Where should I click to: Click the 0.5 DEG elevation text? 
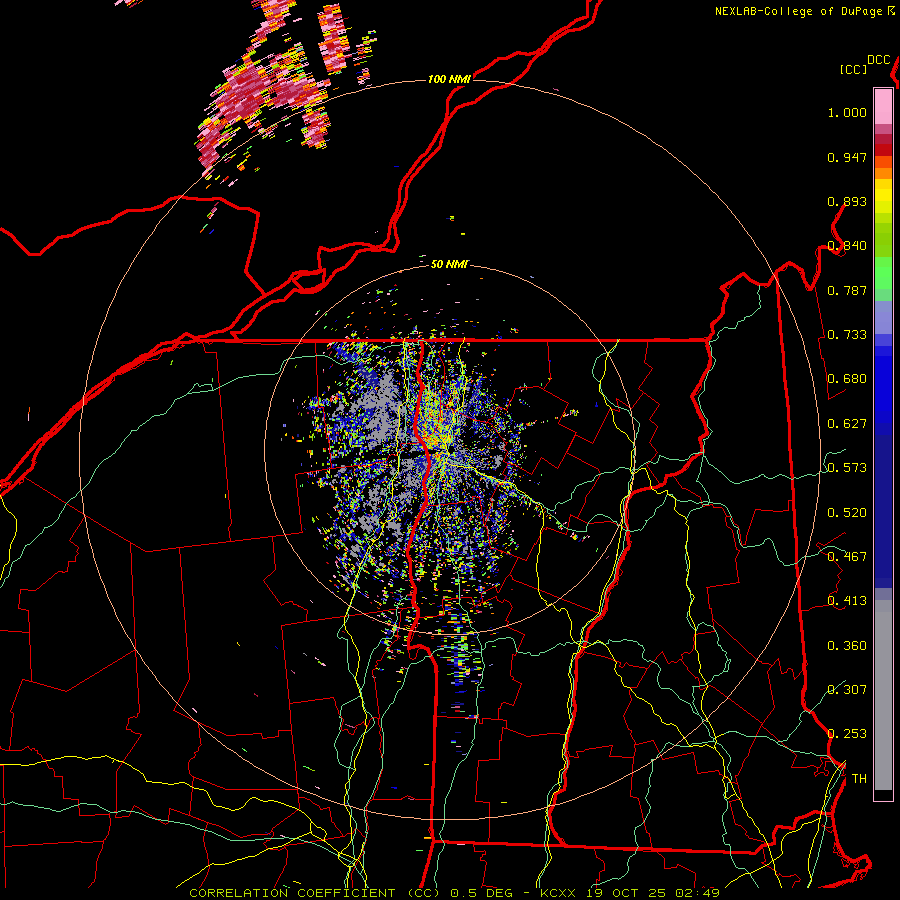pos(482,893)
